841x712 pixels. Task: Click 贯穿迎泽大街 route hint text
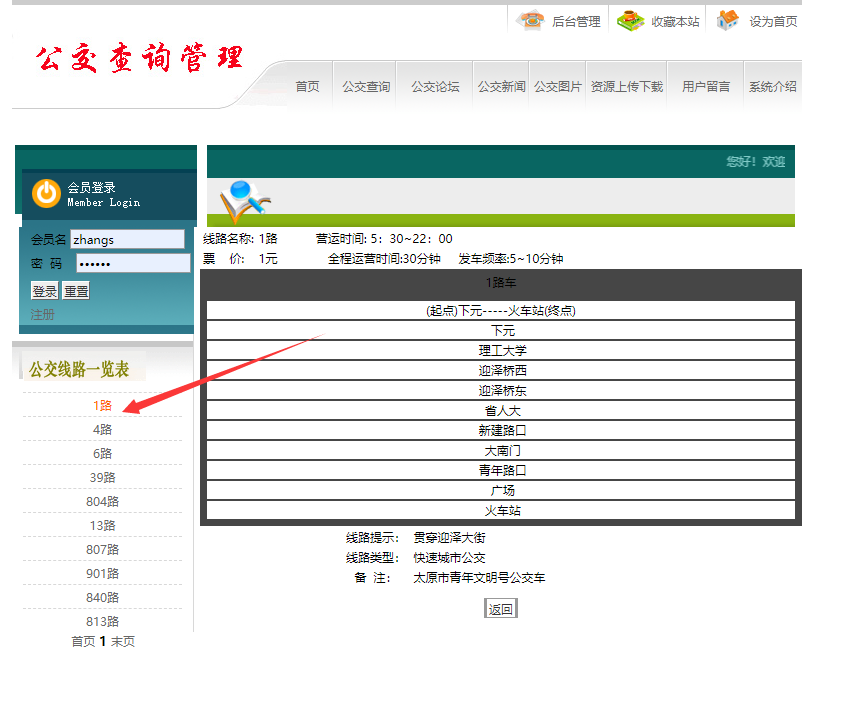[x=449, y=538]
